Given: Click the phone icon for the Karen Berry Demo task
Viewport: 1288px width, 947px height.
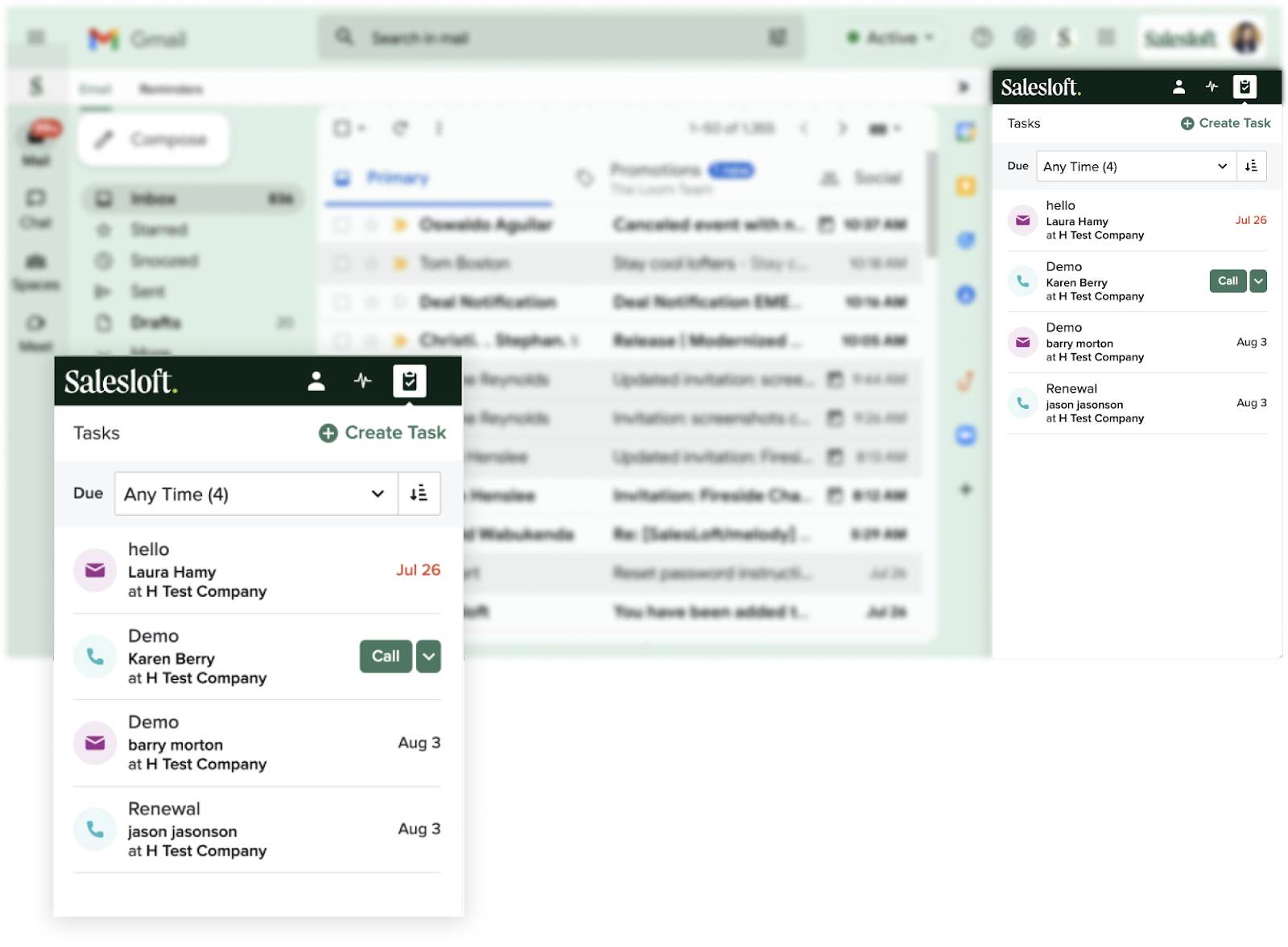Looking at the screenshot, I should (x=1022, y=281).
